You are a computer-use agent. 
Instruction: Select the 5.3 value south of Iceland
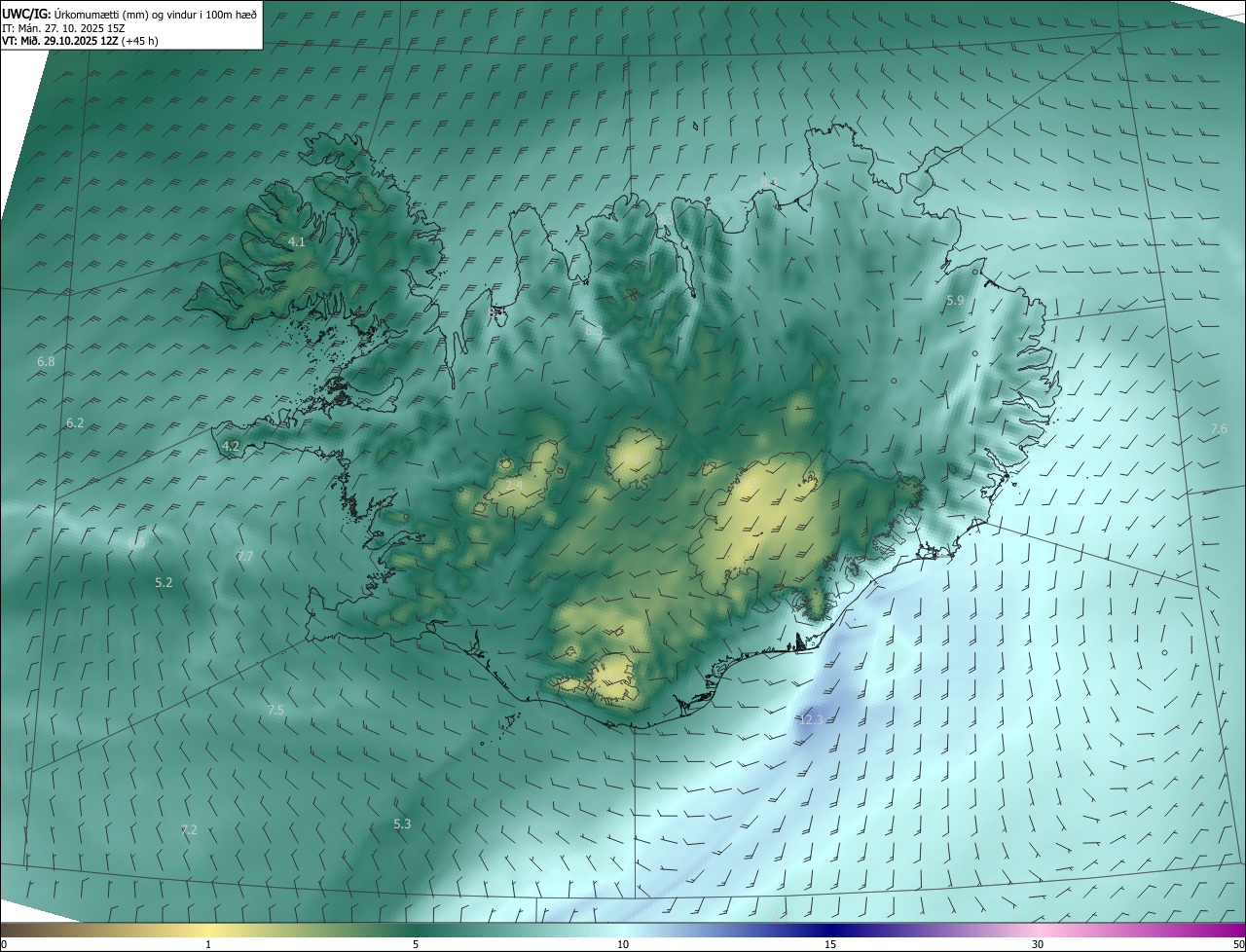click(402, 824)
